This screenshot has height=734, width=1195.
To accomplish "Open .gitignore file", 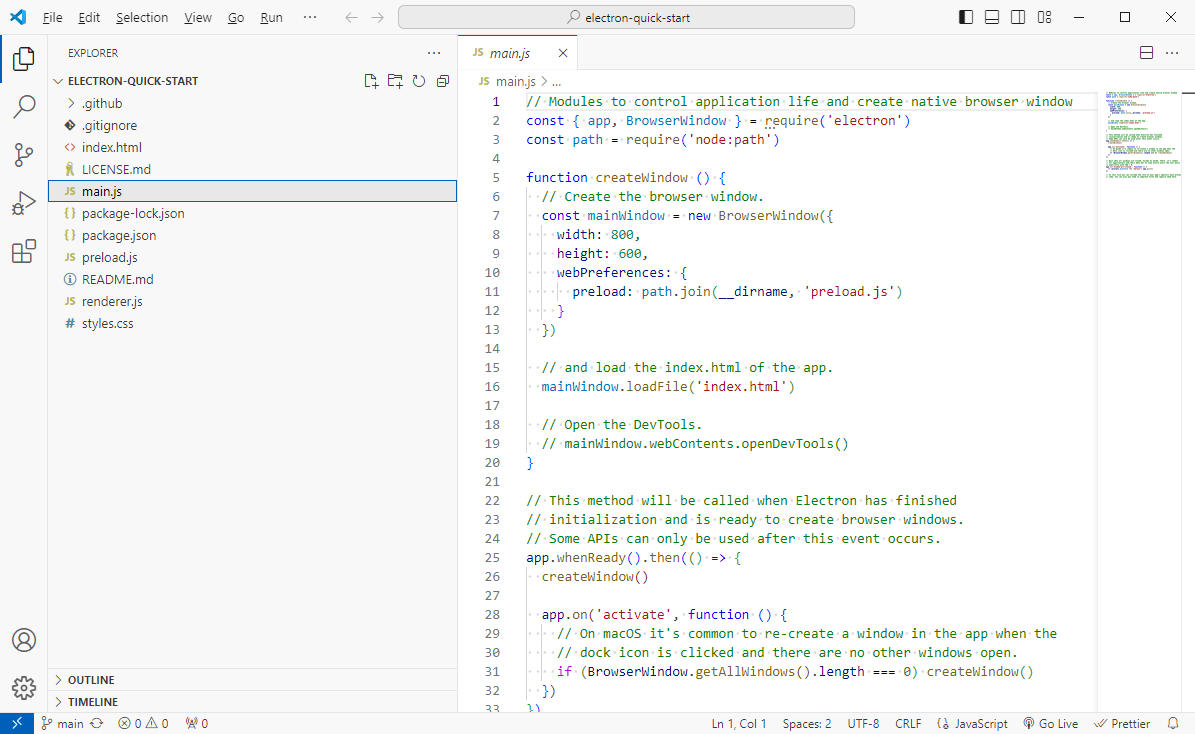I will click(252, 125).
